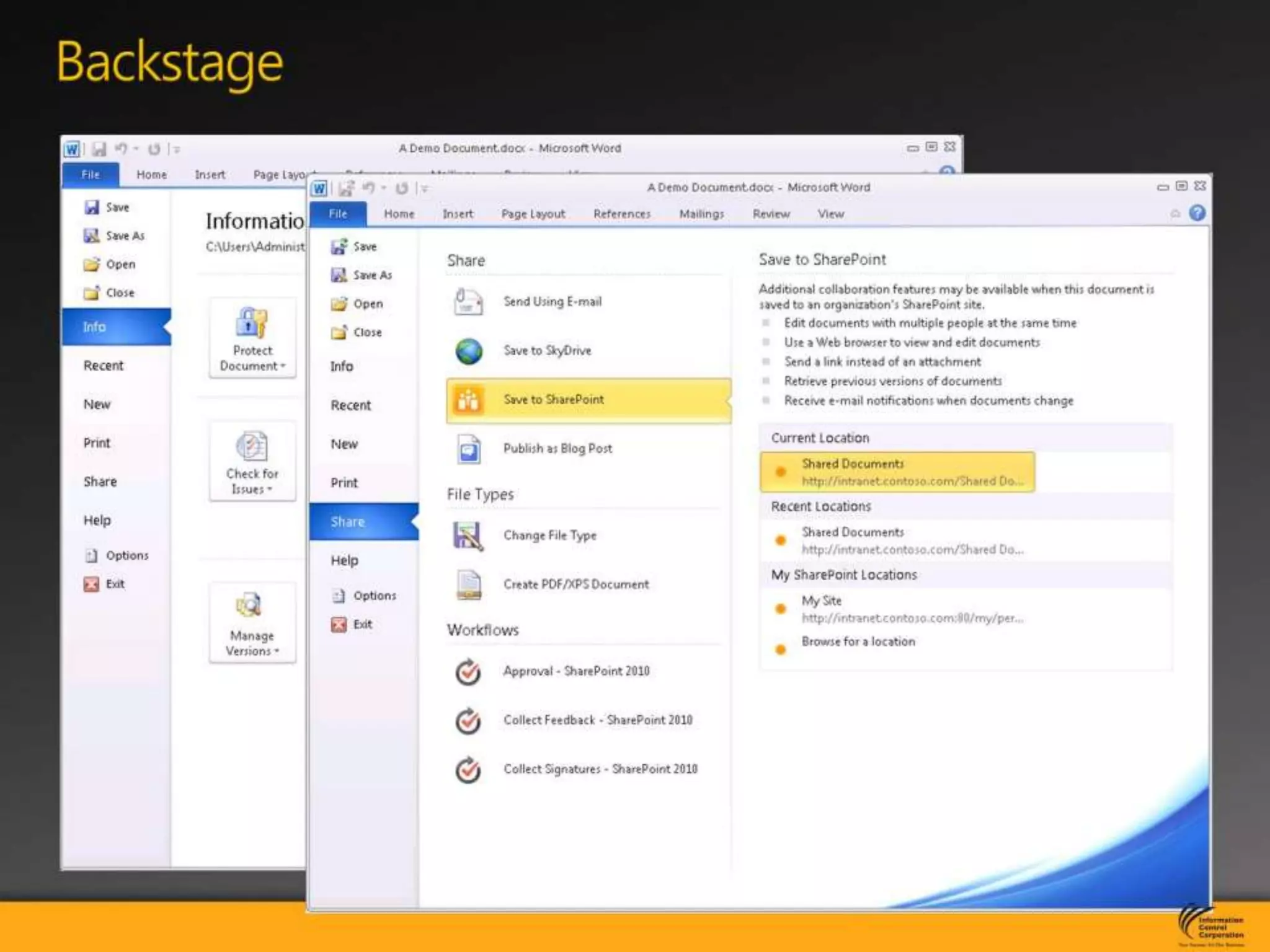Click Options in front backstage sidebar
Screen dimensions: 1270x952
coord(374,596)
